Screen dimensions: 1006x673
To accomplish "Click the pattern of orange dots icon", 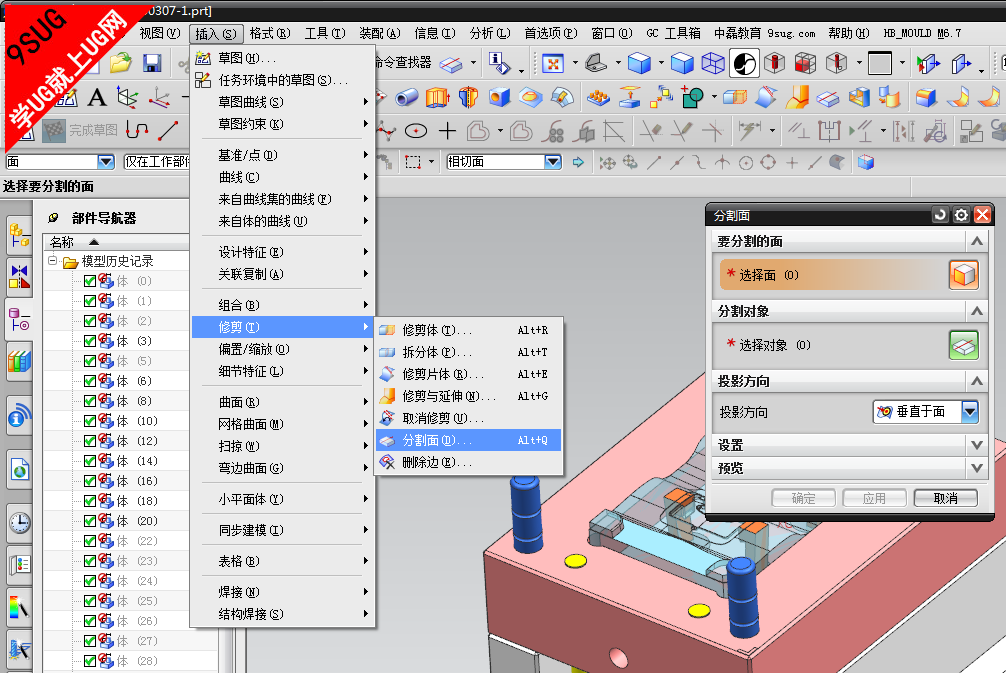I will pyautogui.click(x=598, y=98).
